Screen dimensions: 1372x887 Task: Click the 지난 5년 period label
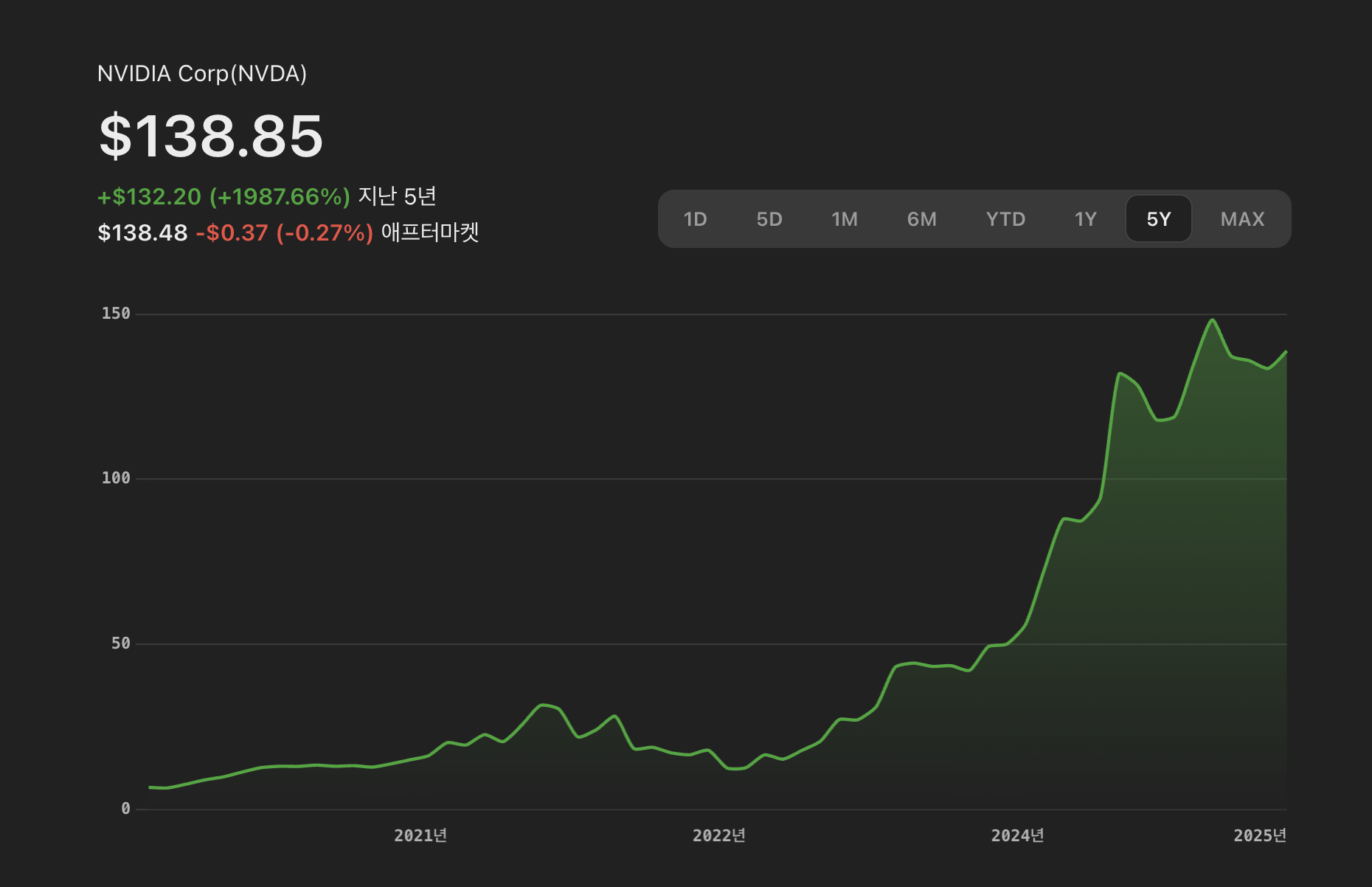[397, 196]
